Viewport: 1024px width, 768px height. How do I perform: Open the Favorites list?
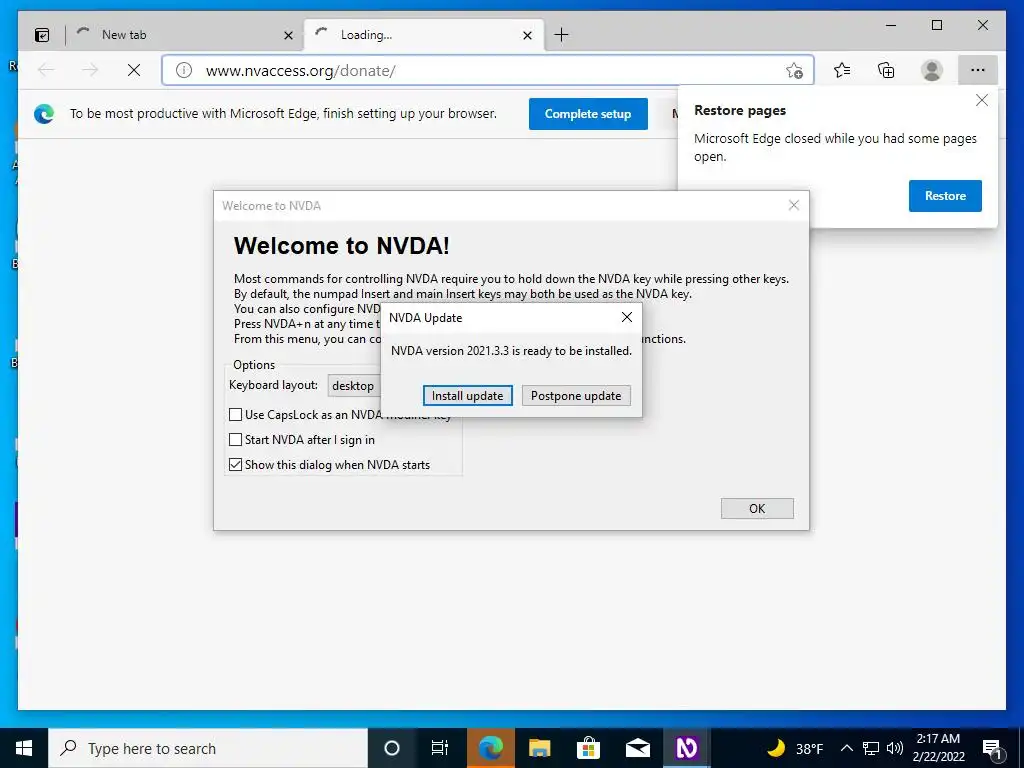click(x=842, y=70)
